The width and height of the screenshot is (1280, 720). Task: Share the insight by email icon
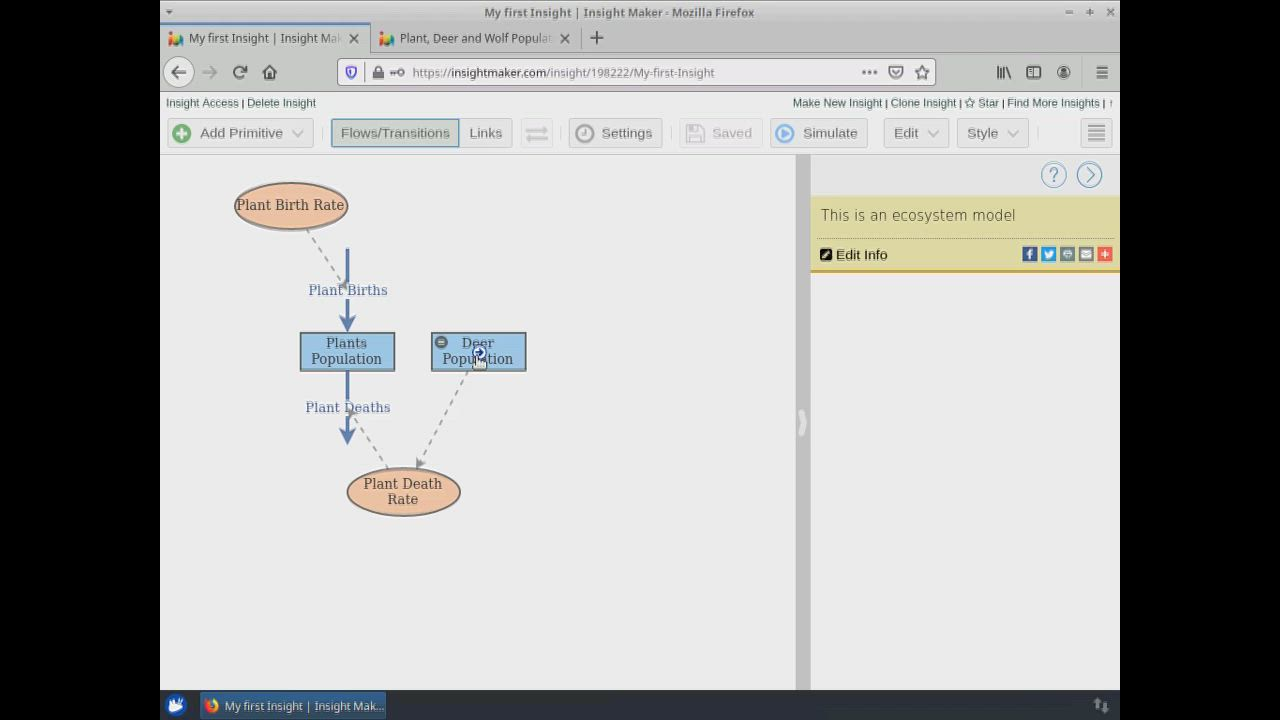(1086, 254)
